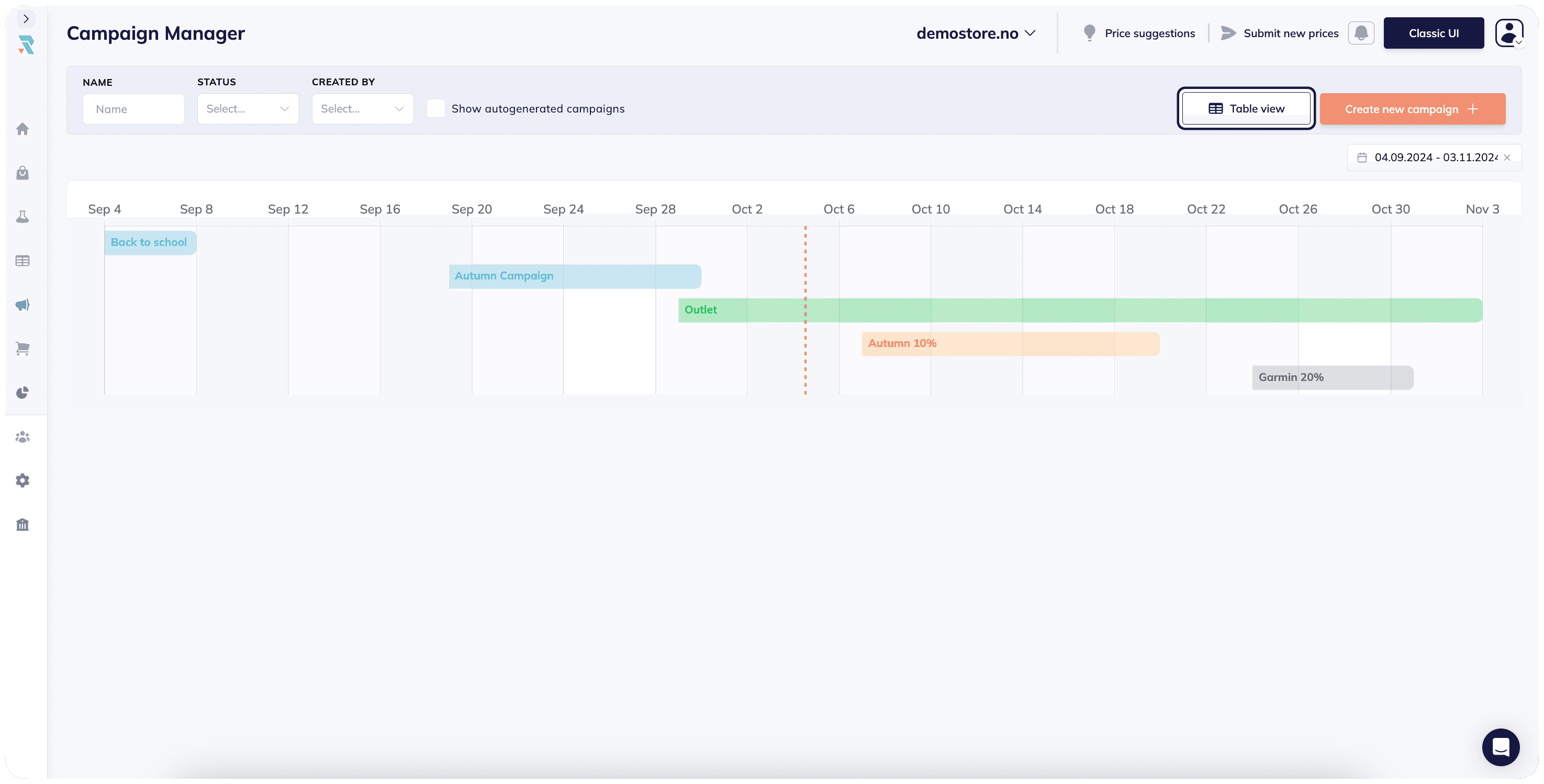The image size is (1544, 784).
Task: Click Create new campaign button
Action: [1412, 108]
